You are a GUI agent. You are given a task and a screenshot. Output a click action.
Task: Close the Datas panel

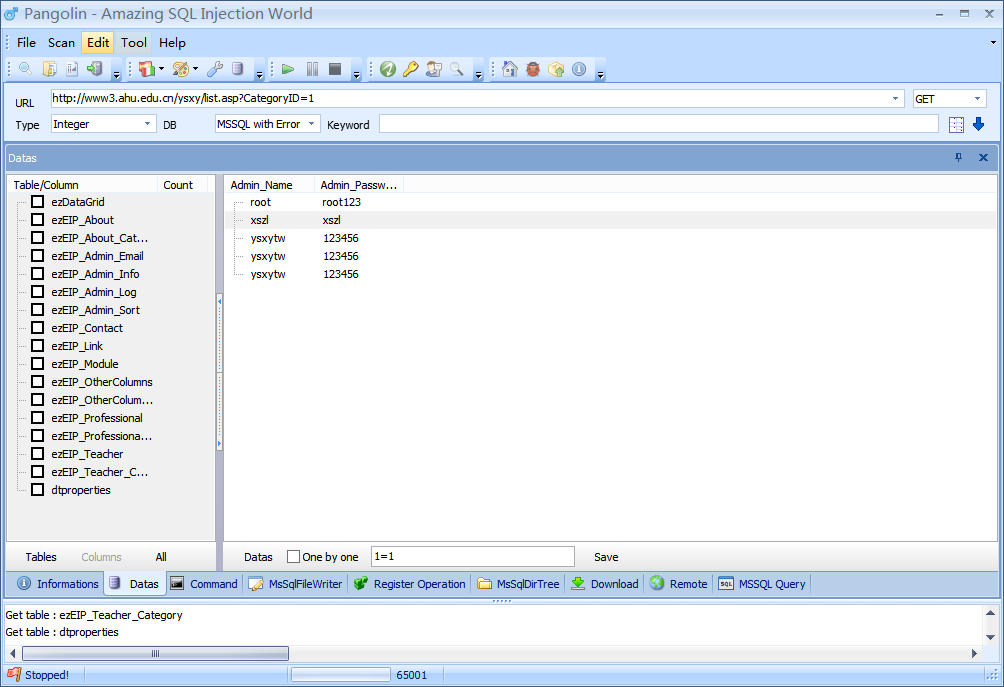(984, 158)
